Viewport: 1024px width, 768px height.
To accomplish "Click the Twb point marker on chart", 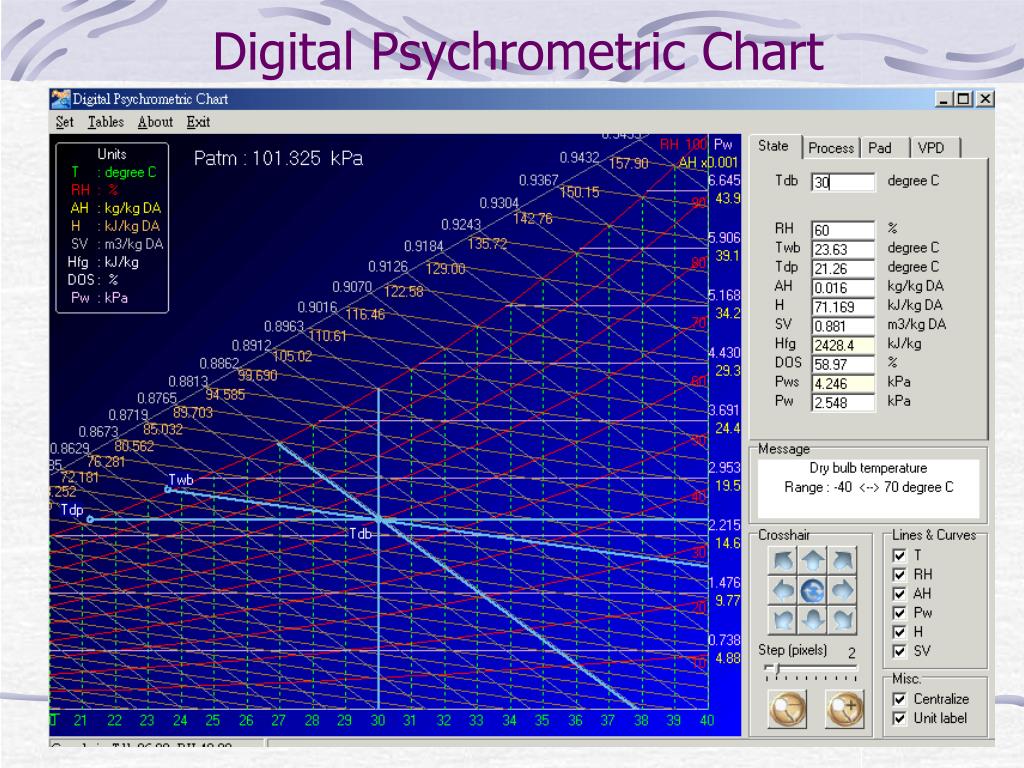I will (x=168, y=489).
